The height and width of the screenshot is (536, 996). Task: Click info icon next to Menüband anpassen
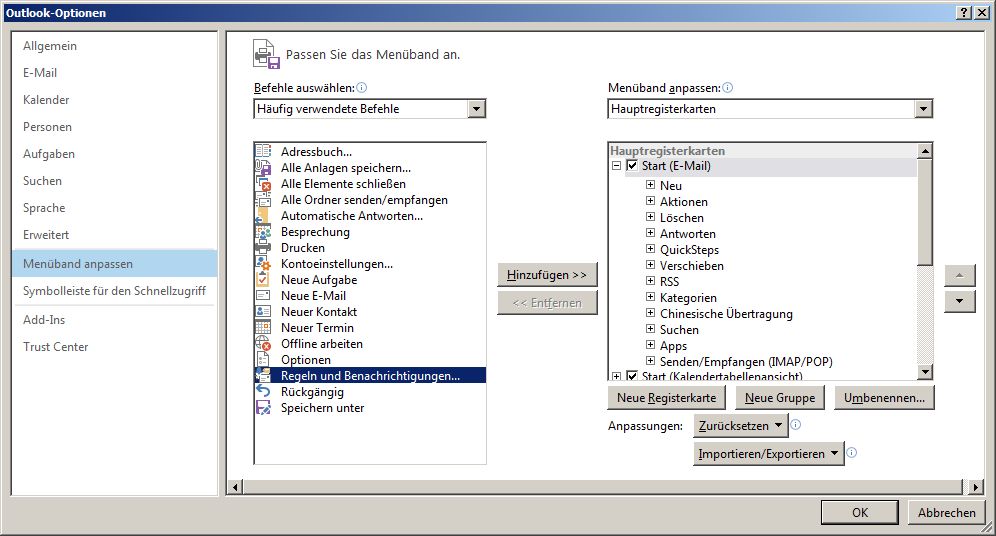click(x=727, y=88)
